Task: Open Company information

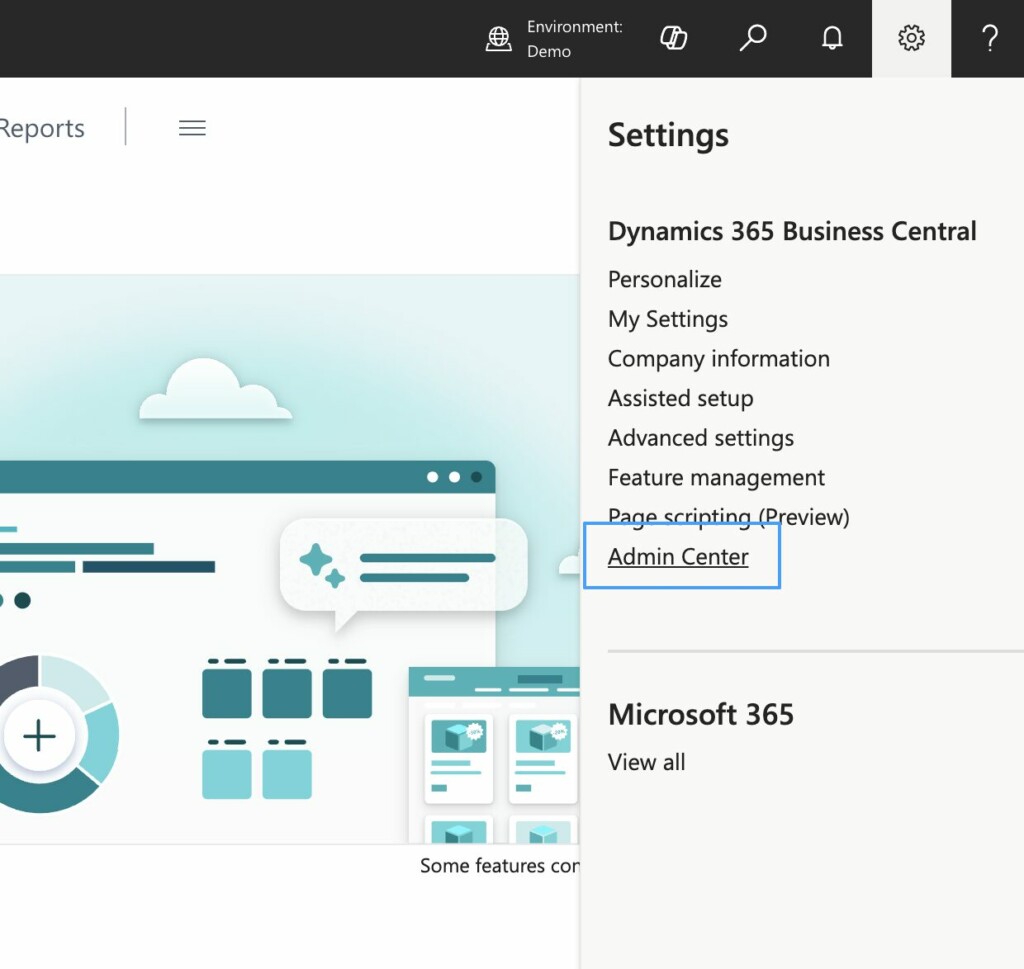Action: point(718,358)
